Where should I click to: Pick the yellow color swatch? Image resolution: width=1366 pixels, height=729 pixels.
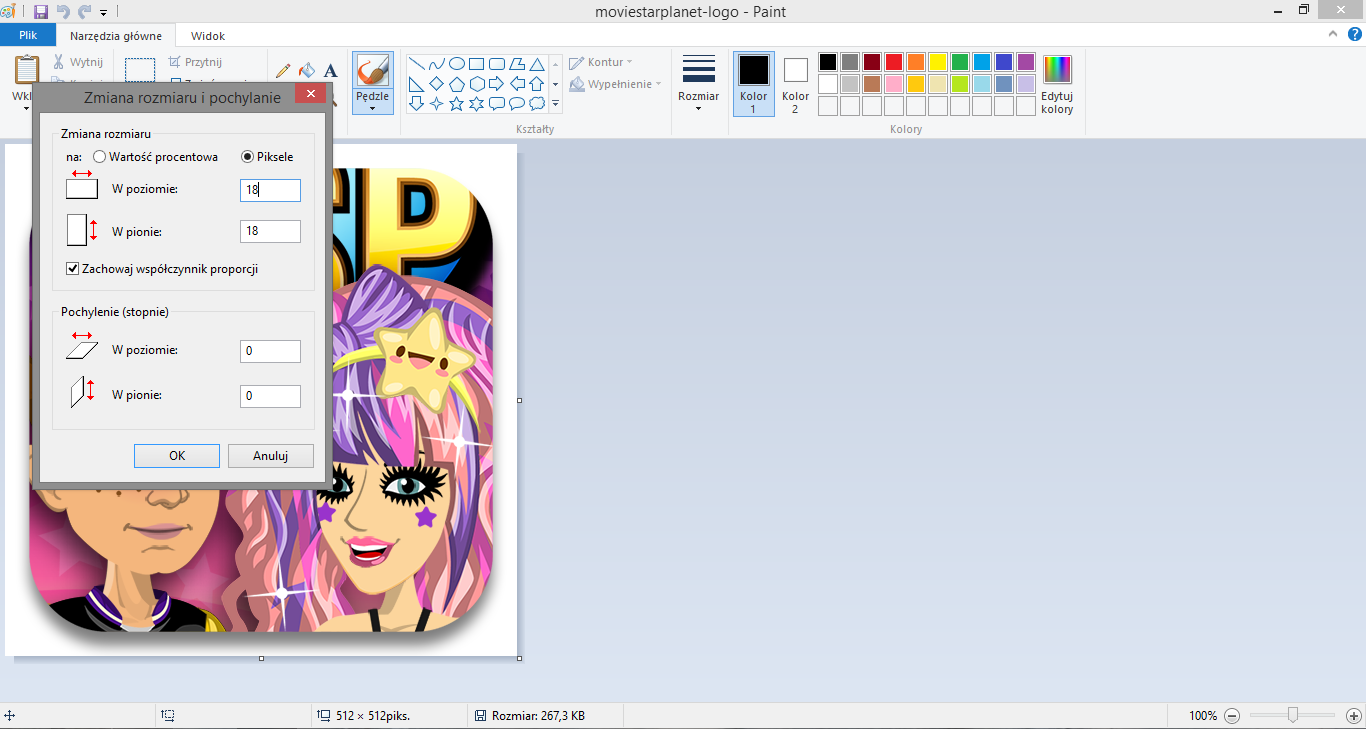(x=938, y=62)
